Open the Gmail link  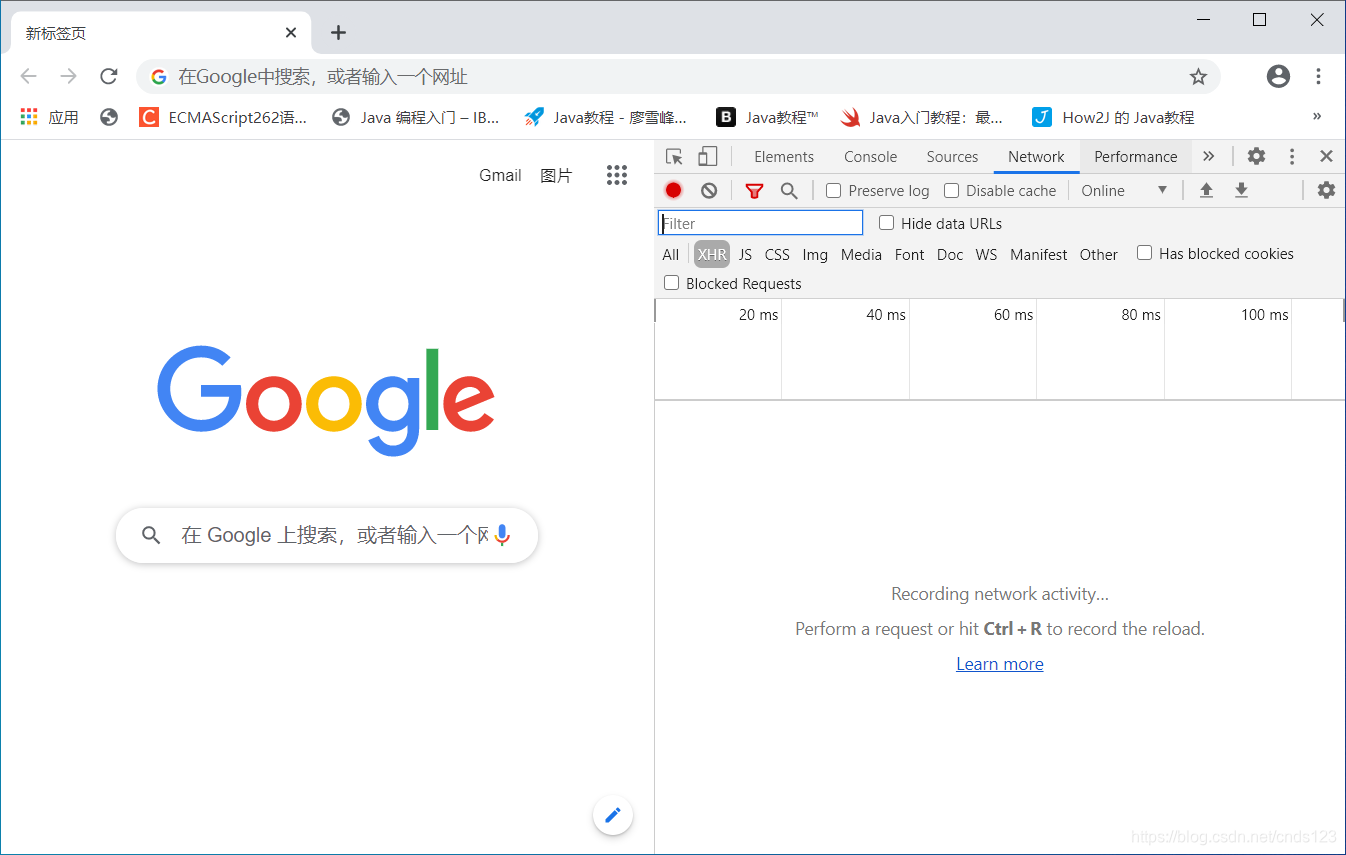coord(500,175)
